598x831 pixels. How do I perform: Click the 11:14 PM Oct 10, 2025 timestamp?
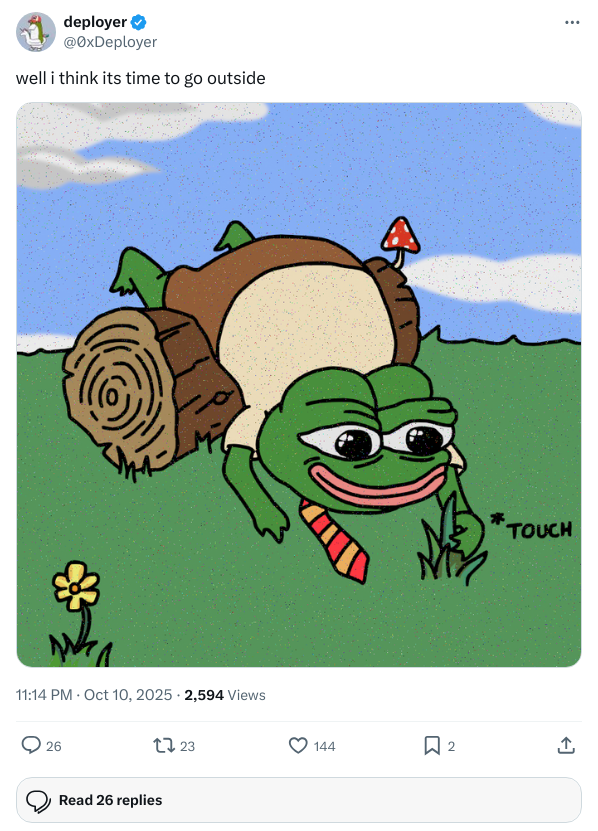pyautogui.click(x=94, y=695)
